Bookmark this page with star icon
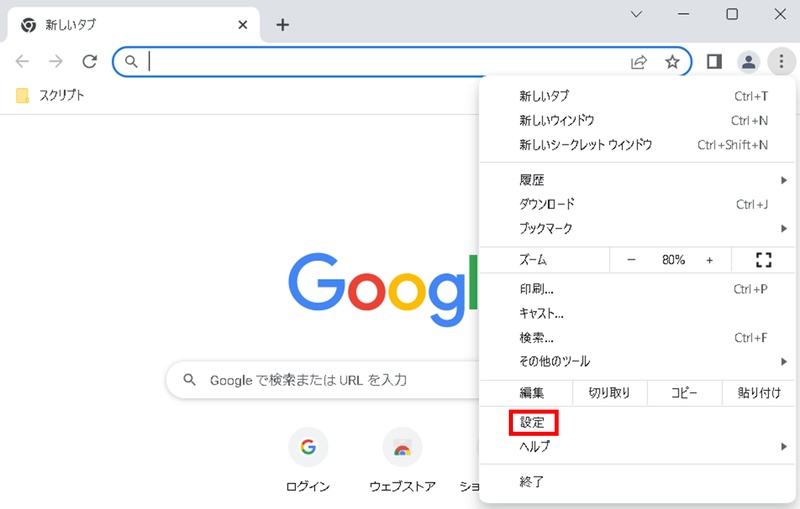The height and width of the screenshot is (509, 800). pyautogui.click(x=672, y=62)
